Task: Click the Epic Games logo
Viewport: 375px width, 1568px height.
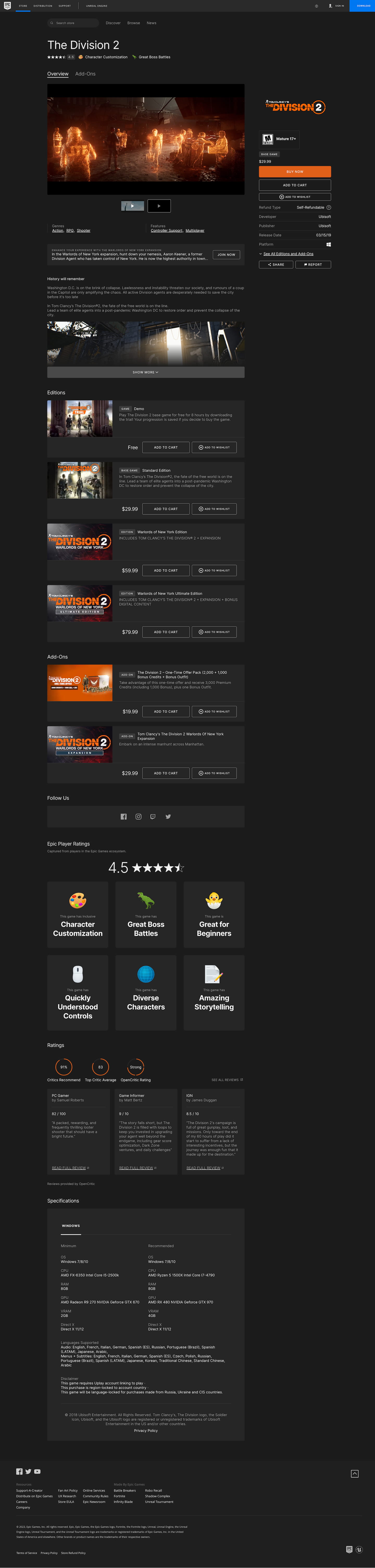Action: point(7,5)
